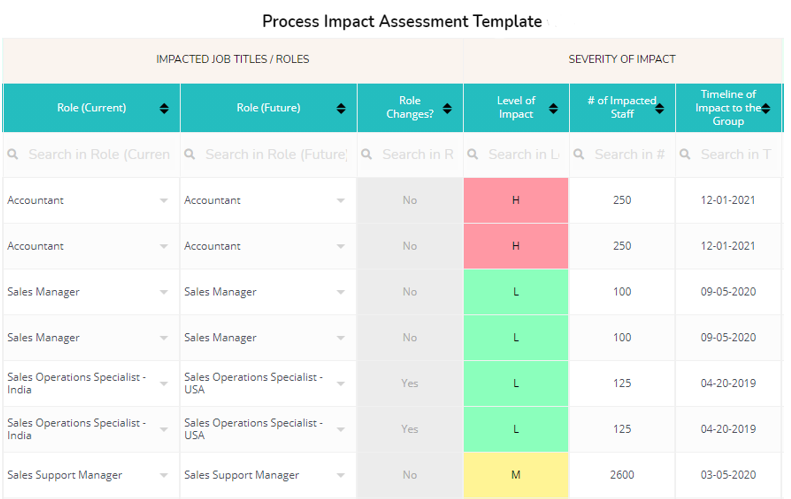
Task: Click sort arrows on Role (Future) header
Action: point(341,108)
